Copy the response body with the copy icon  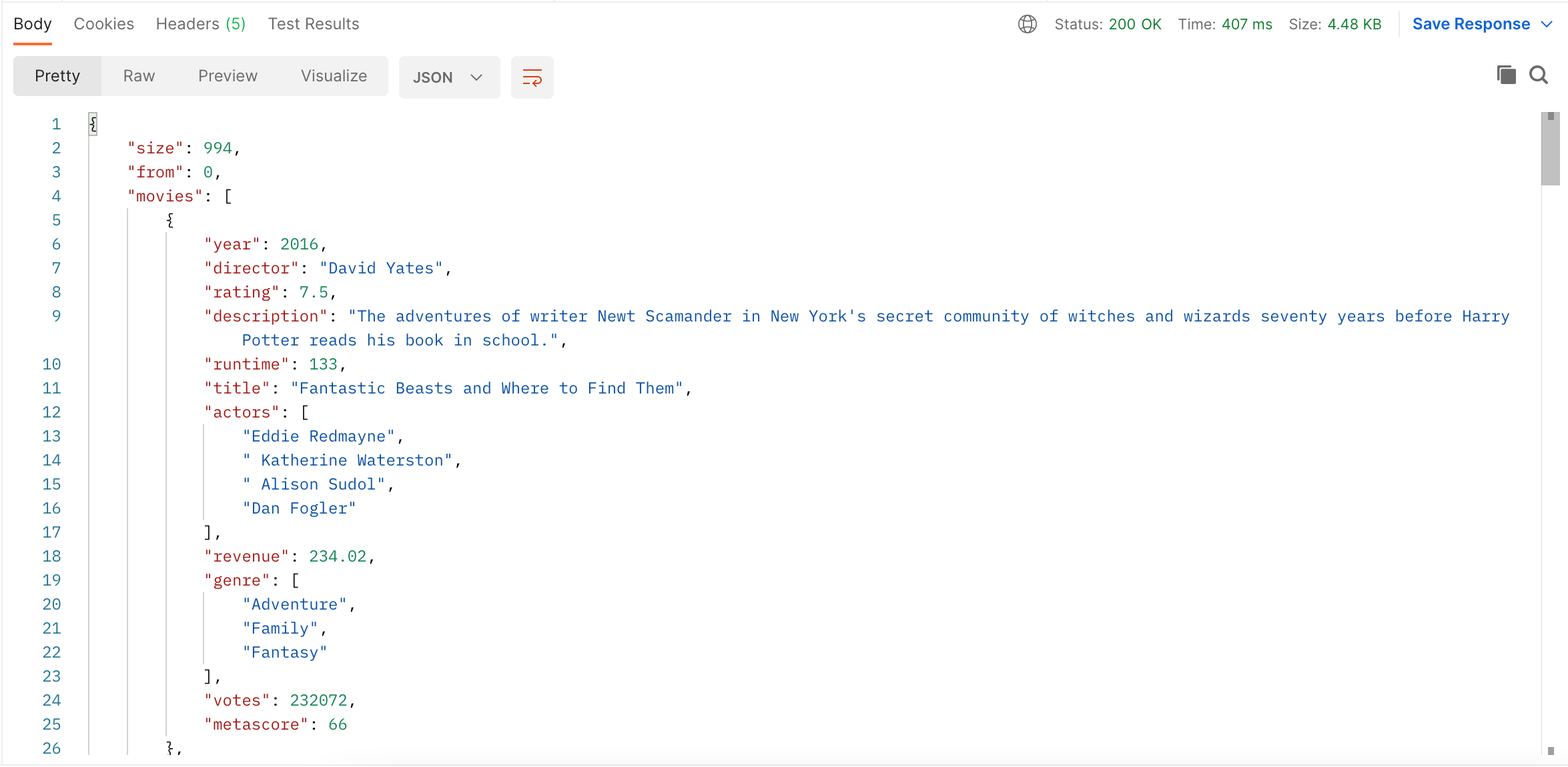[1506, 75]
